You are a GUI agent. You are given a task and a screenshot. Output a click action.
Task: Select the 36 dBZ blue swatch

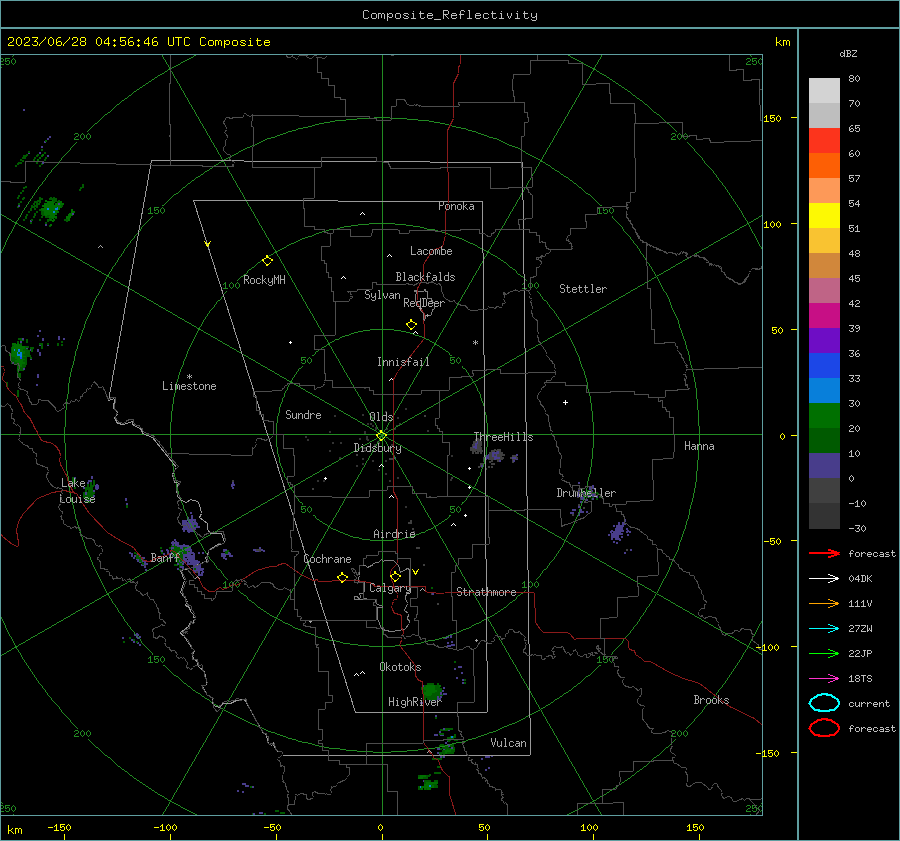coord(824,365)
